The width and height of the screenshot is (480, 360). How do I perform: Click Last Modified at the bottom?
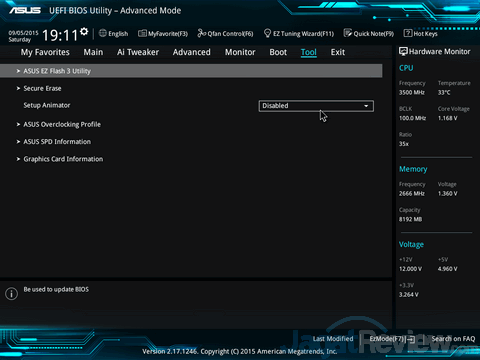pyautogui.click(x=333, y=339)
